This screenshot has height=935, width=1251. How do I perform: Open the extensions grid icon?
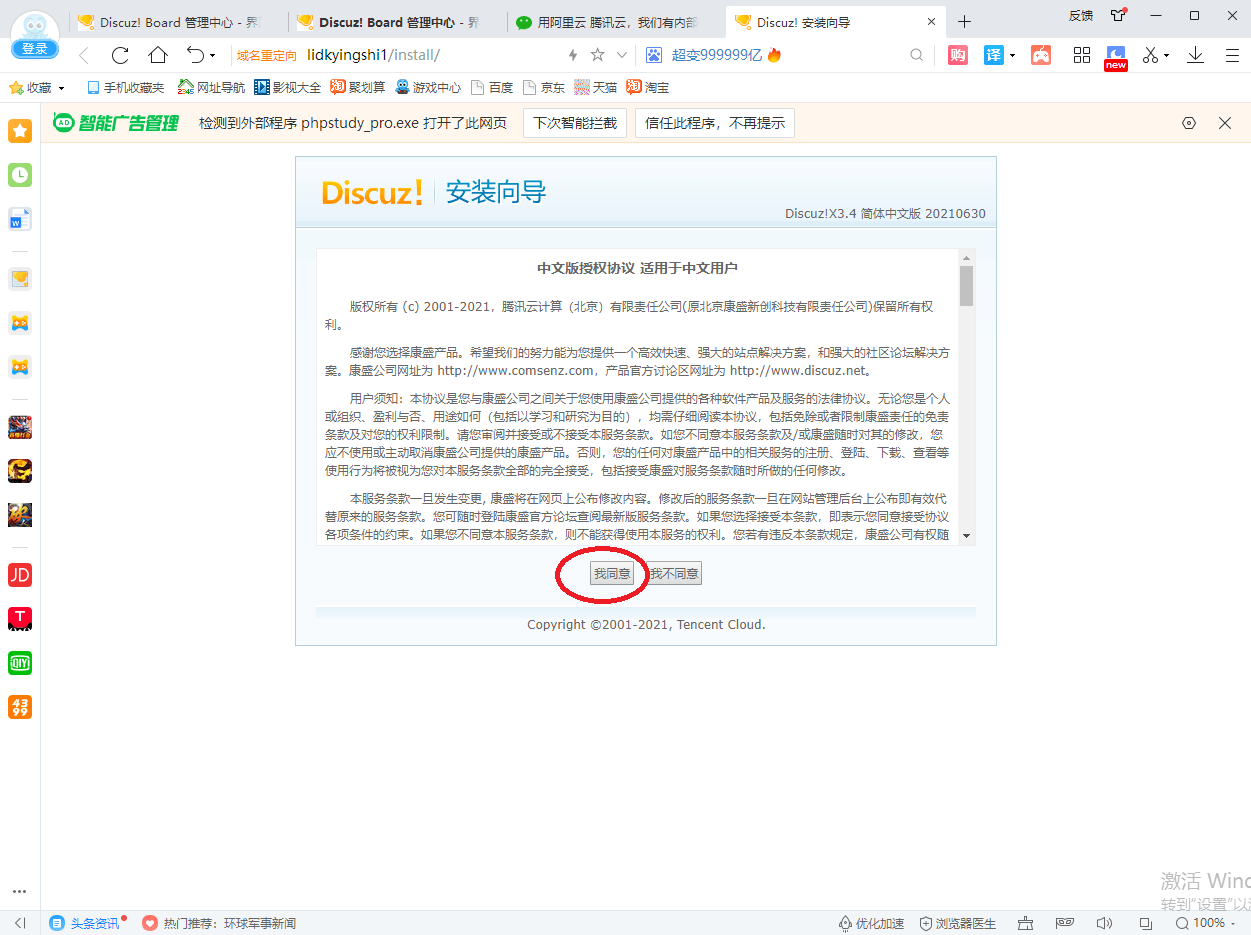pos(1082,55)
